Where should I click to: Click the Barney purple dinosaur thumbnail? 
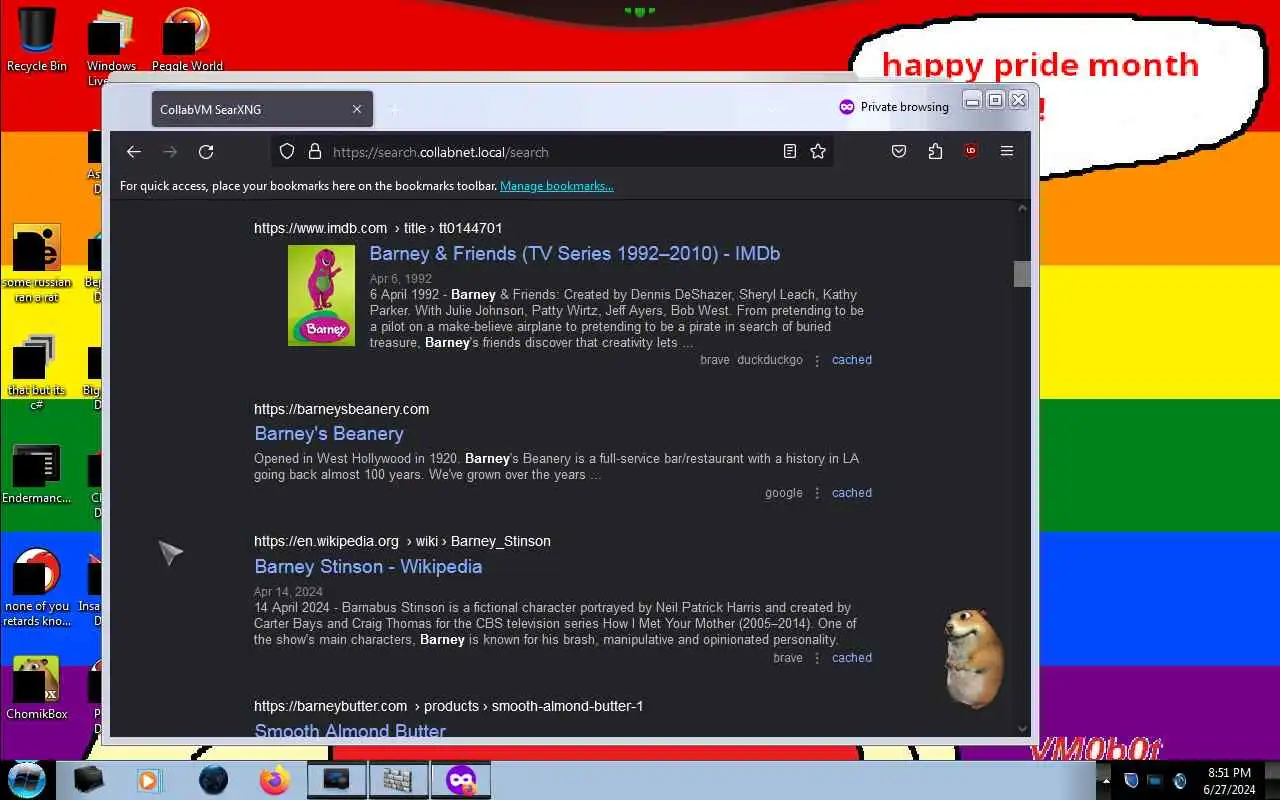[321, 295]
